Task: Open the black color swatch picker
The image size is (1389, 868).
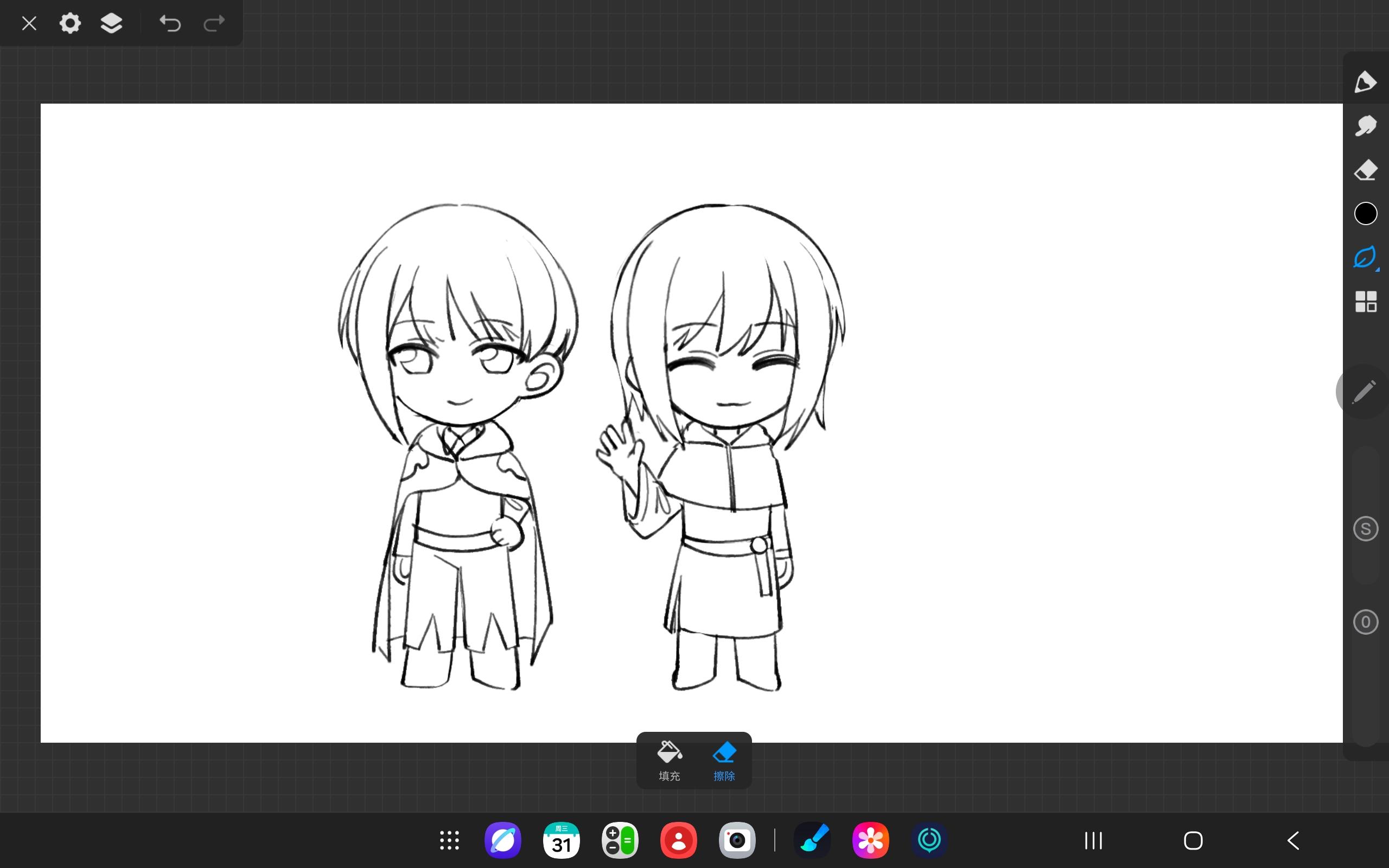Action: click(1365, 214)
